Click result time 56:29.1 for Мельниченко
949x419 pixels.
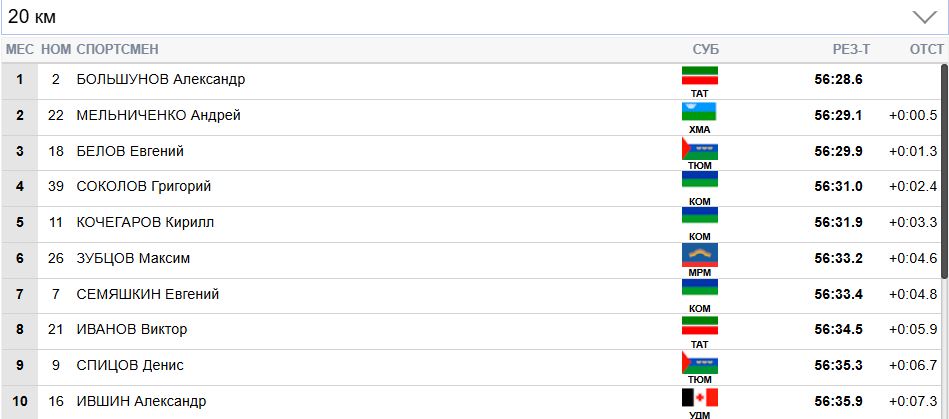click(838, 116)
